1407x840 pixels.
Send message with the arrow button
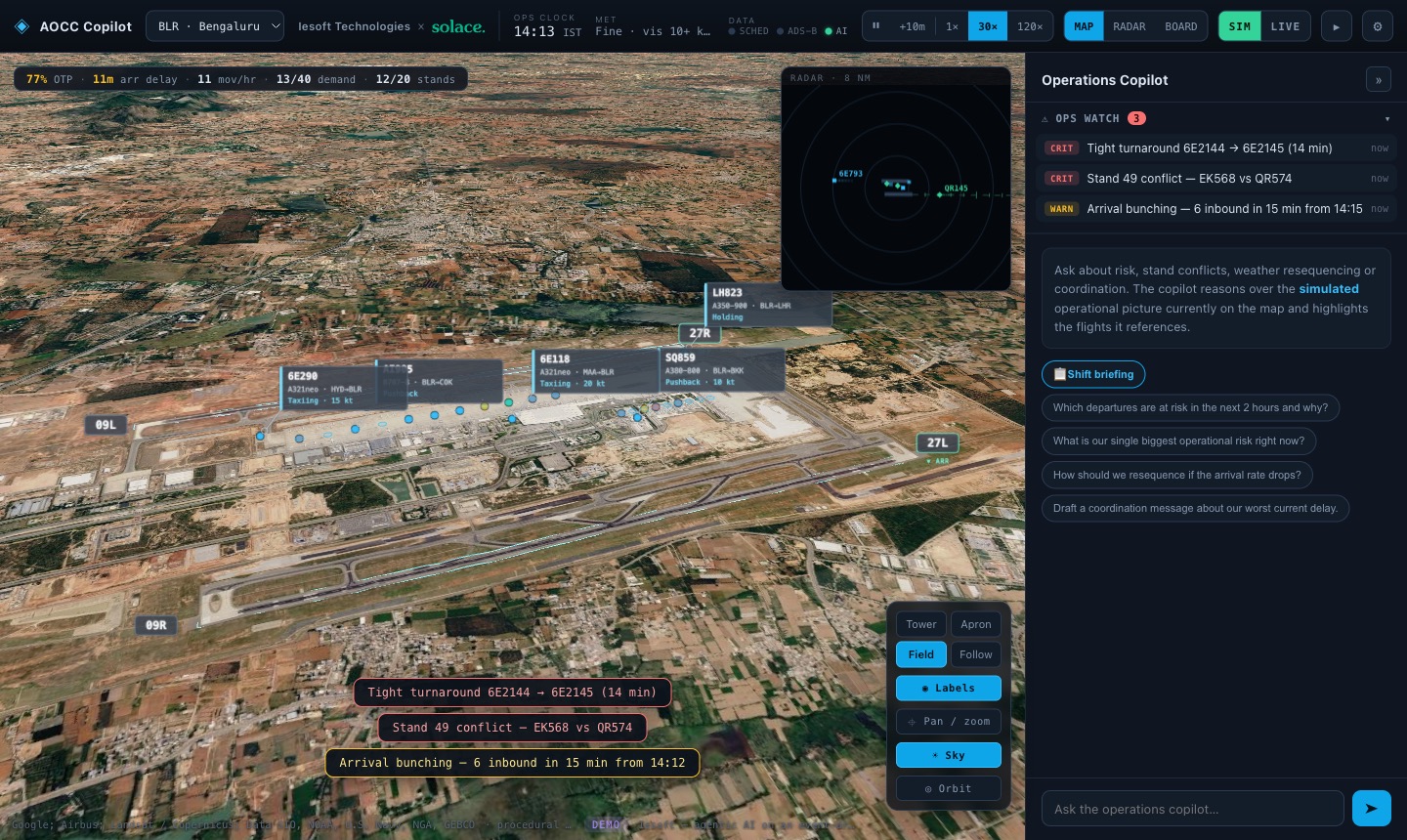(1372, 809)
